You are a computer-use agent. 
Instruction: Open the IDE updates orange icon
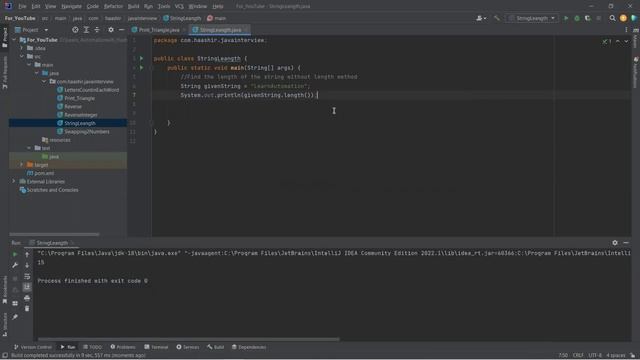click(623, 18)
